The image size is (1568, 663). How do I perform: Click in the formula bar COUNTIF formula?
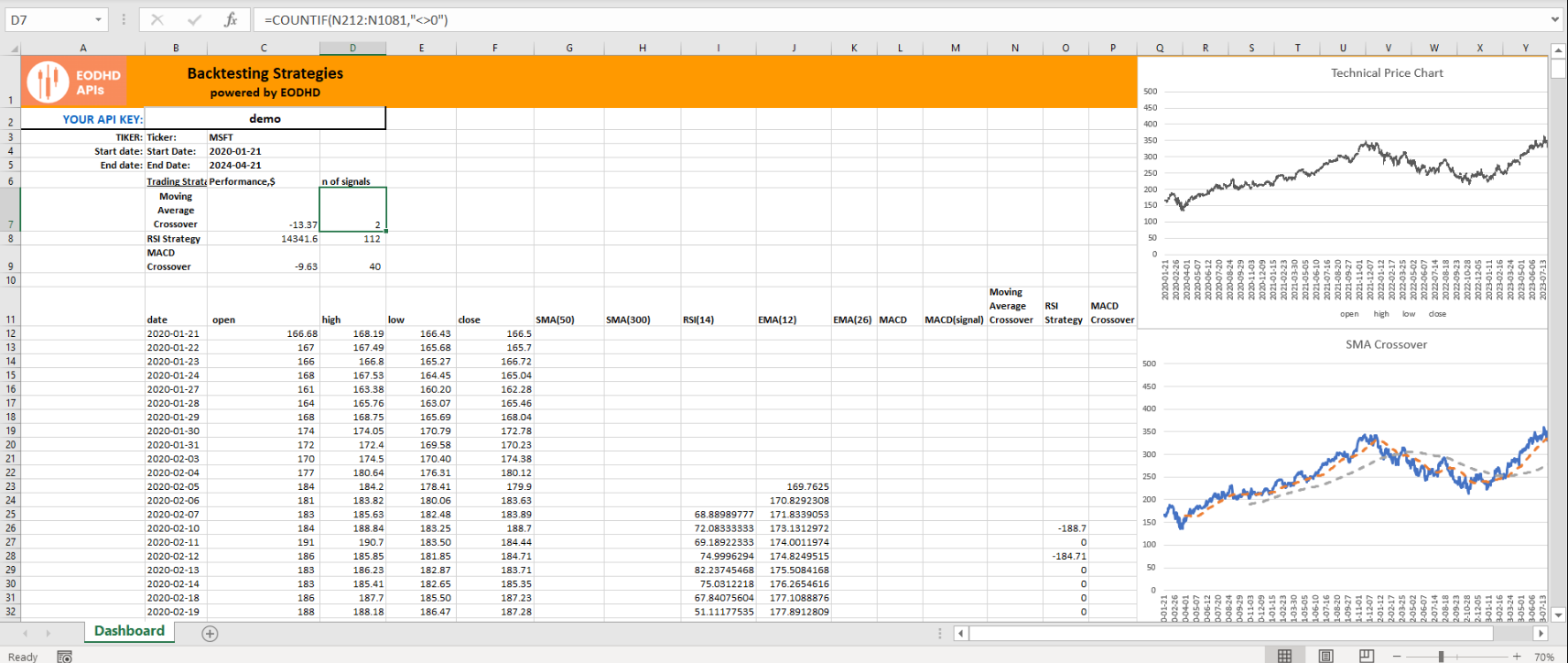(x=356, y=19)
